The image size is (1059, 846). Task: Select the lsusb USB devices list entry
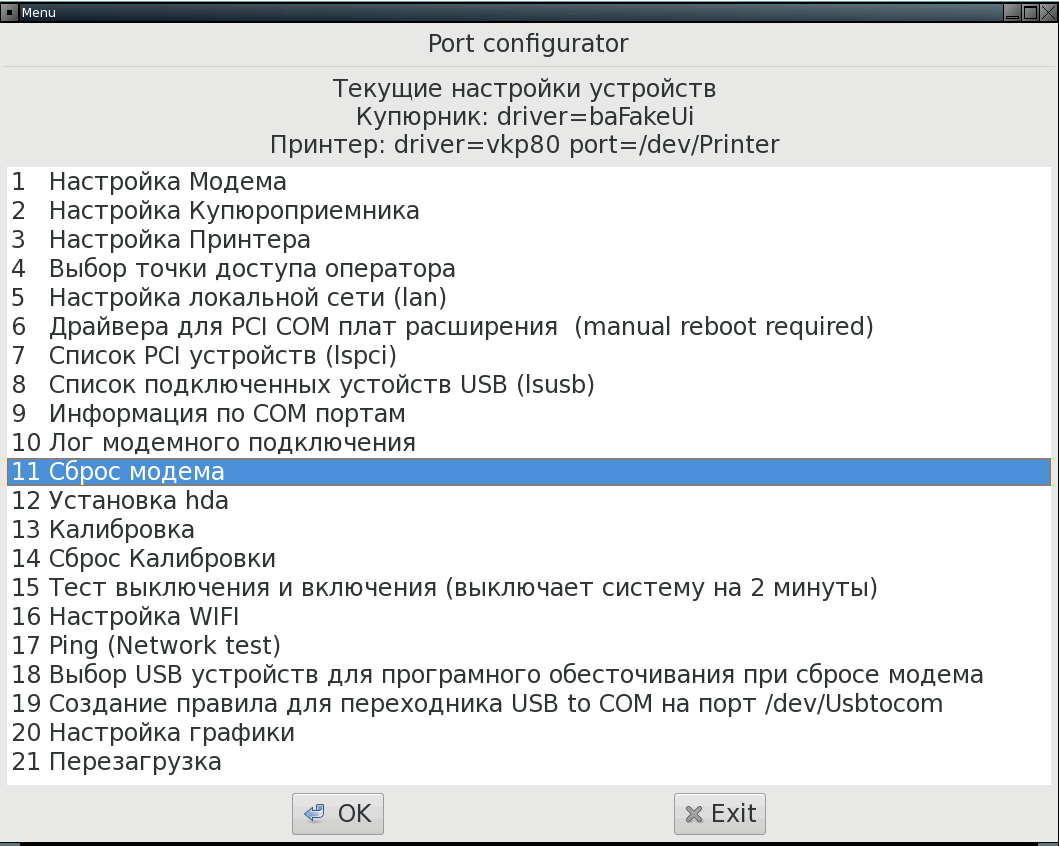tap(321, 385)
